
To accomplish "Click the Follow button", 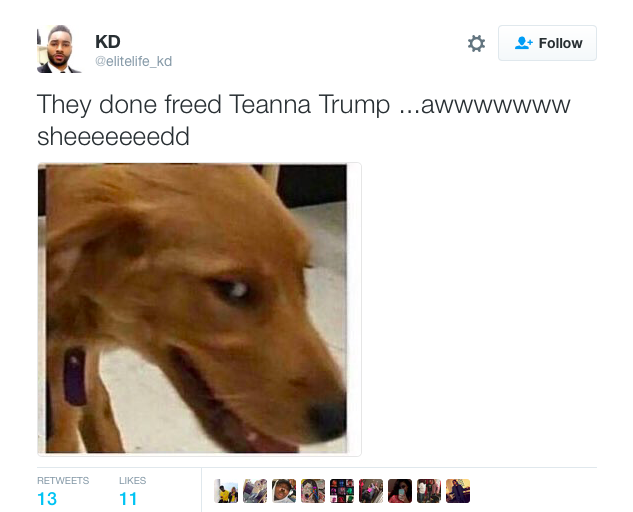I will [x=547, y=43].
